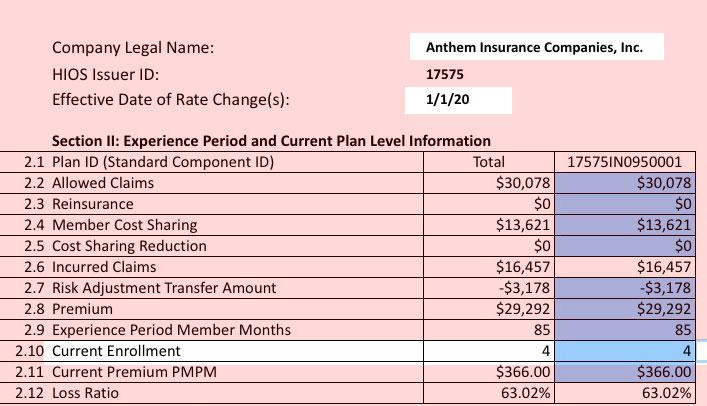Select Cost Sharing Reduction plan column cell
The height and width of the screenshot is (406, 707).
coord(624,246)
